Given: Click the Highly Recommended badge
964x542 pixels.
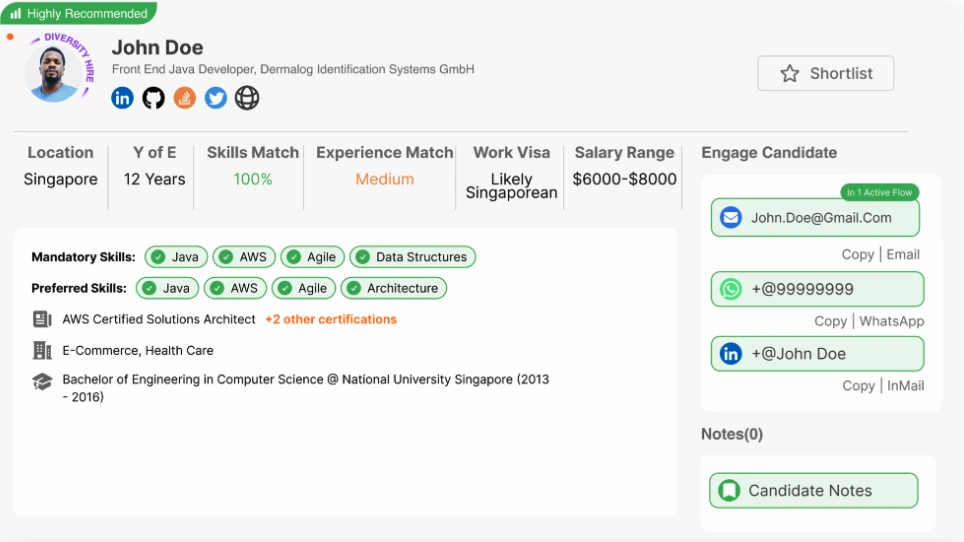Looking at the screenshot, I should [x=79, y=14].
